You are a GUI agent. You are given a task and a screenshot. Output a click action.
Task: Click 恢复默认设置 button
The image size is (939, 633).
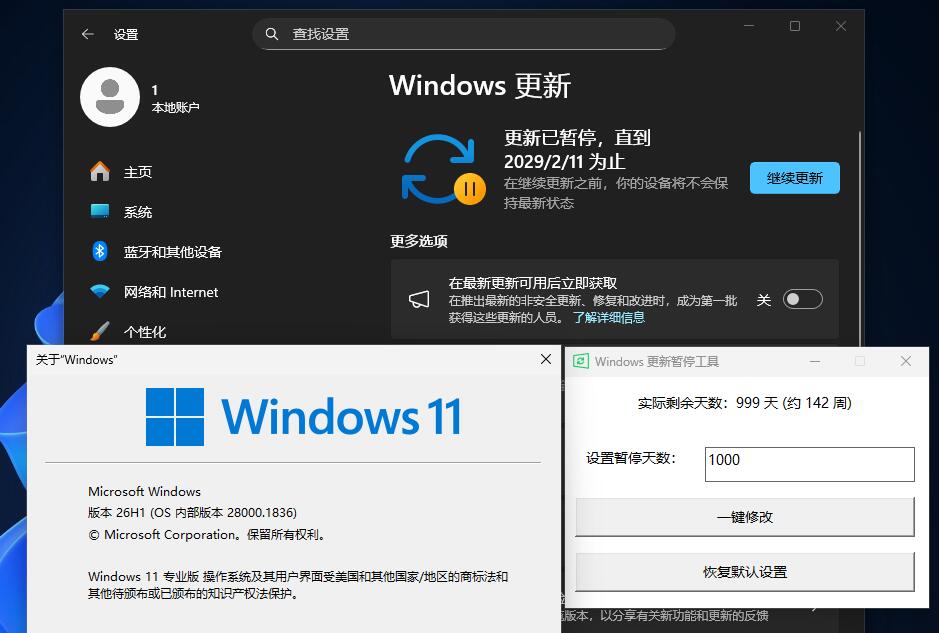point(745,572)
